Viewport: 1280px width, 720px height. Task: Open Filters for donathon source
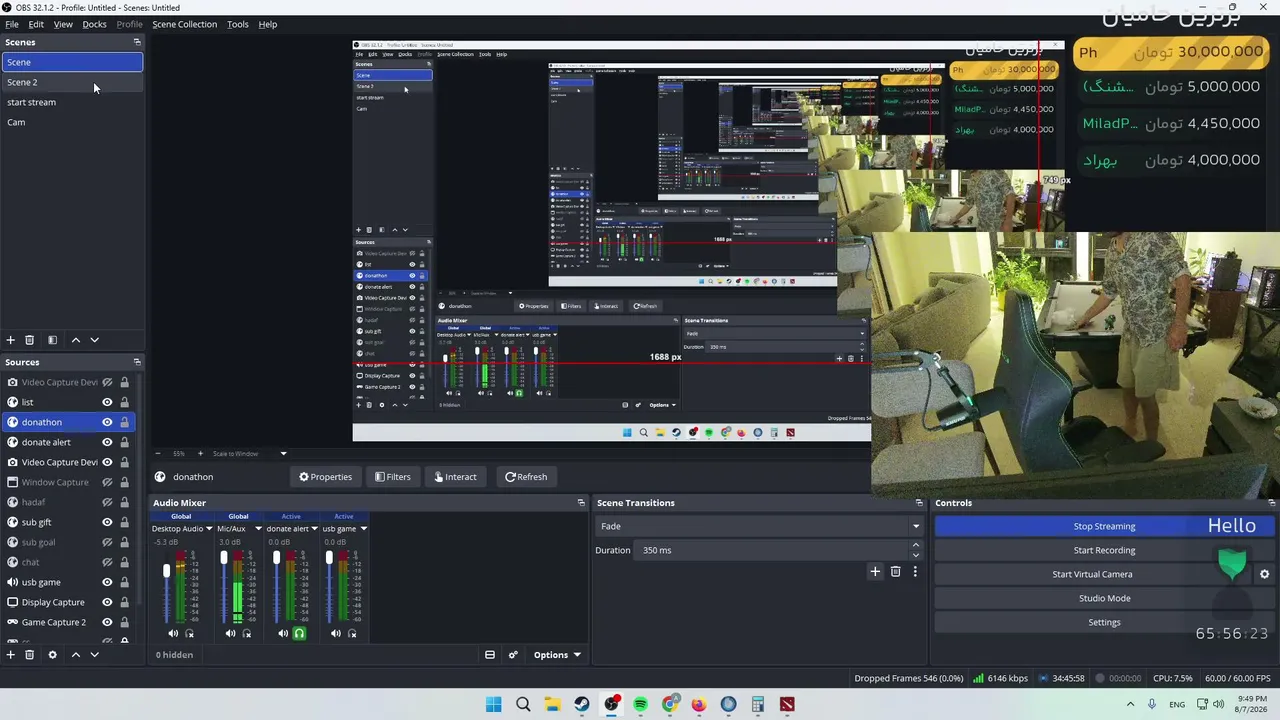[393, 477]
